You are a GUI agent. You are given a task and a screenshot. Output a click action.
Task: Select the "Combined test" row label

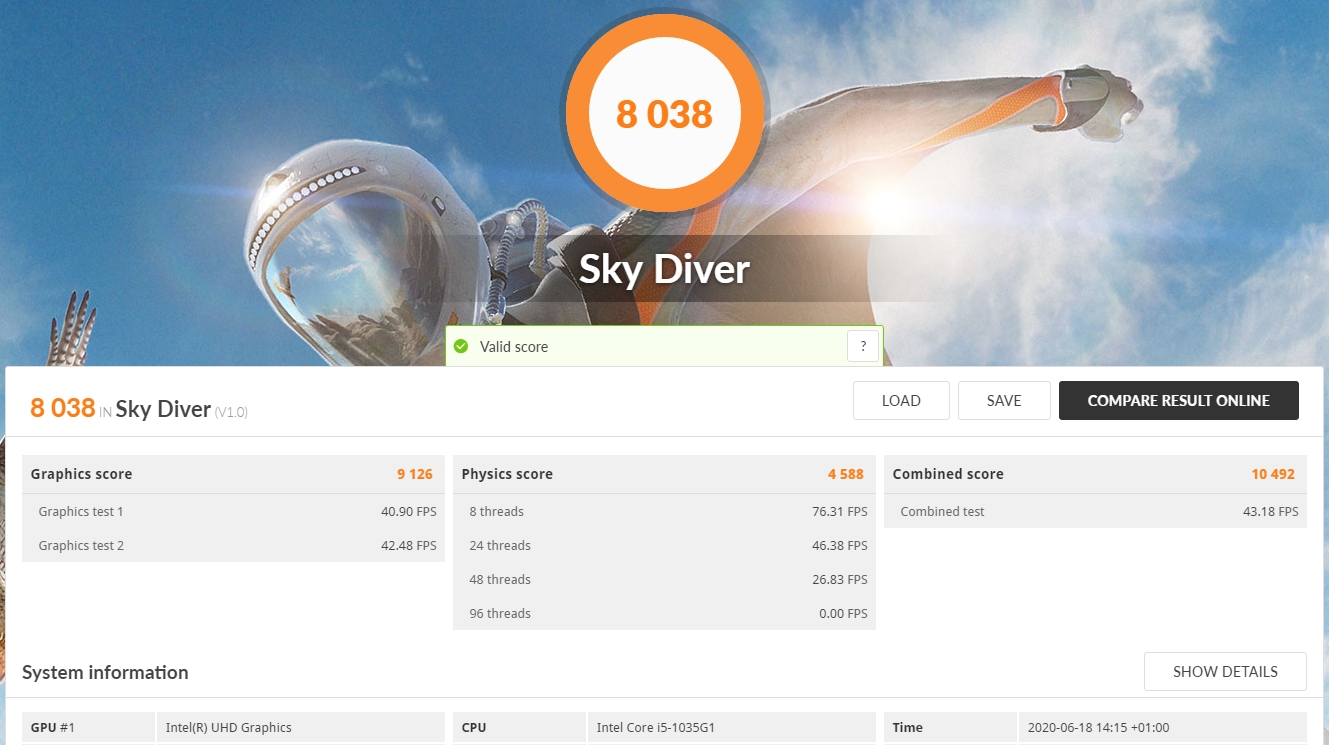pyautogui.click(x=942, y=512)
